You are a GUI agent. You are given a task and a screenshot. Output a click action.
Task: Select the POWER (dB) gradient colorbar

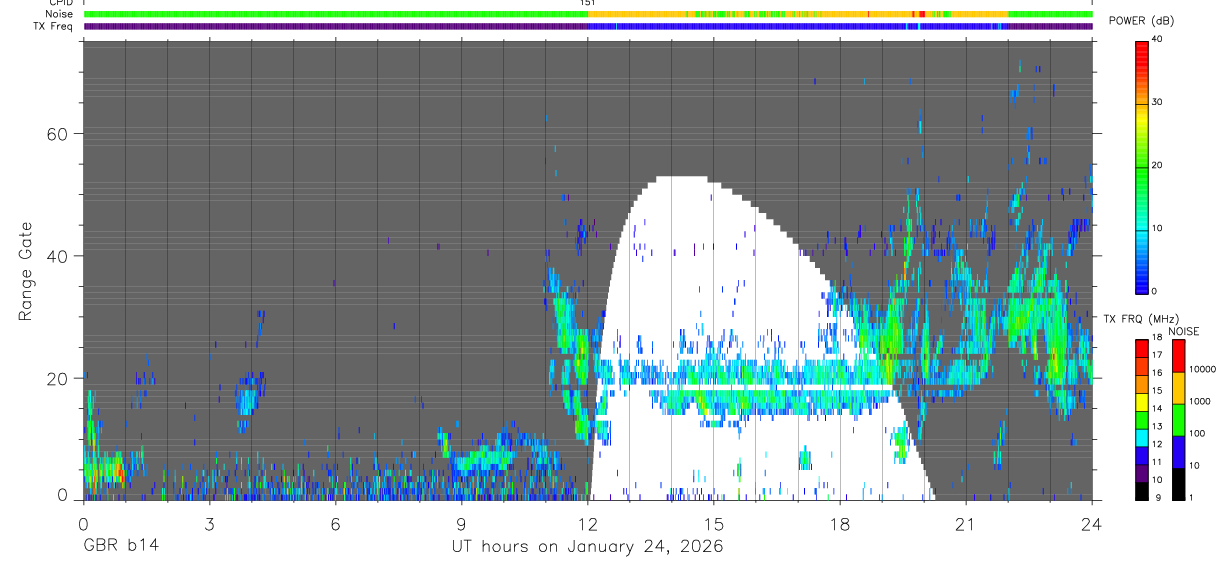point(1141,166)
